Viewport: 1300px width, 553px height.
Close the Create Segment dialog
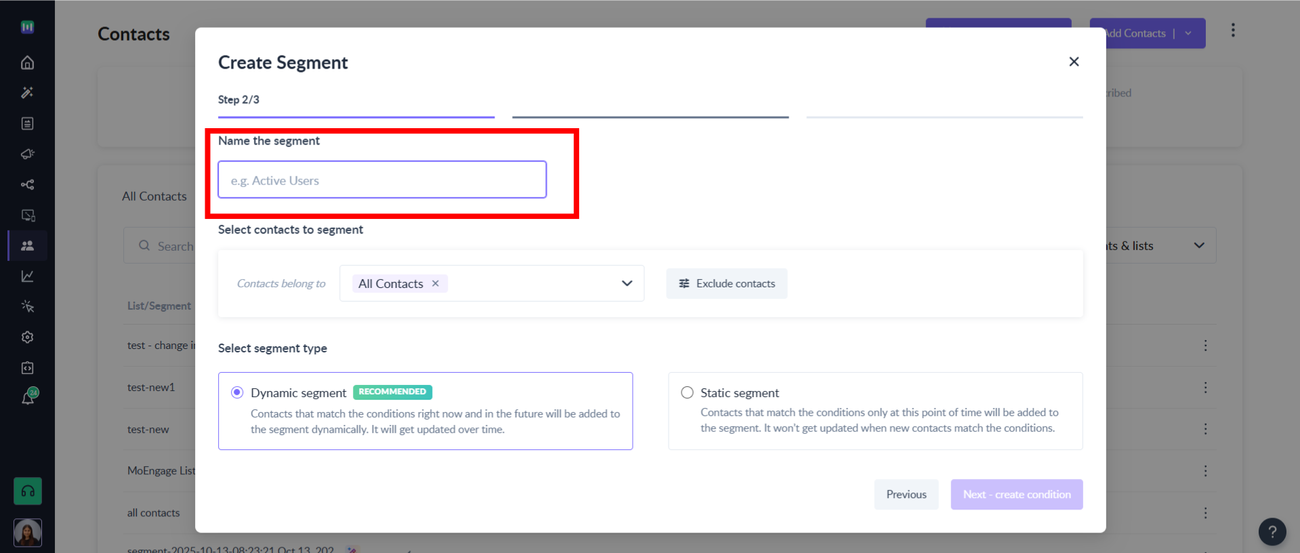[x=1074, y=62]
